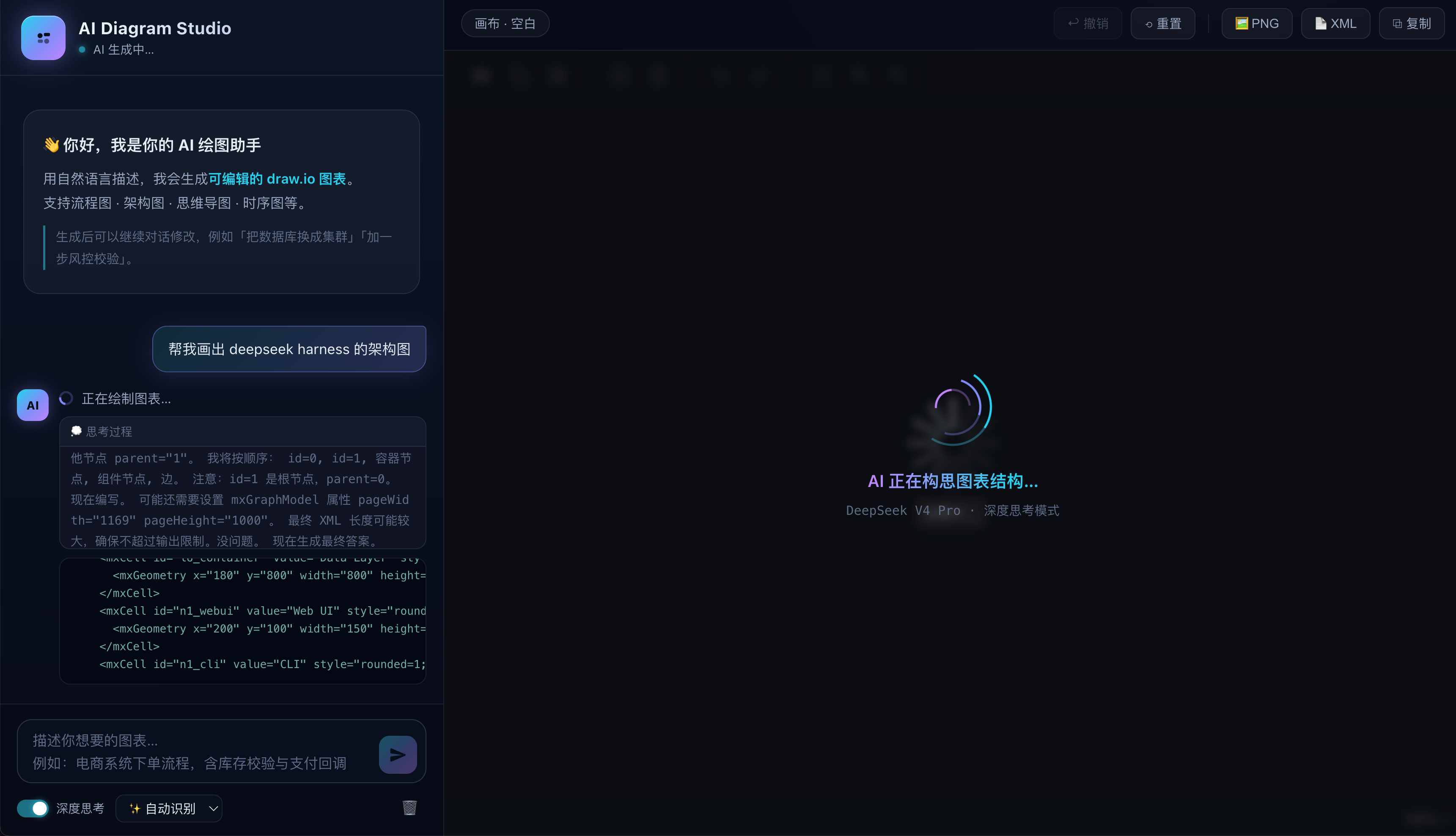Click the n1_webui mxCell code line
1456x836 pixels.
(263, 611)
